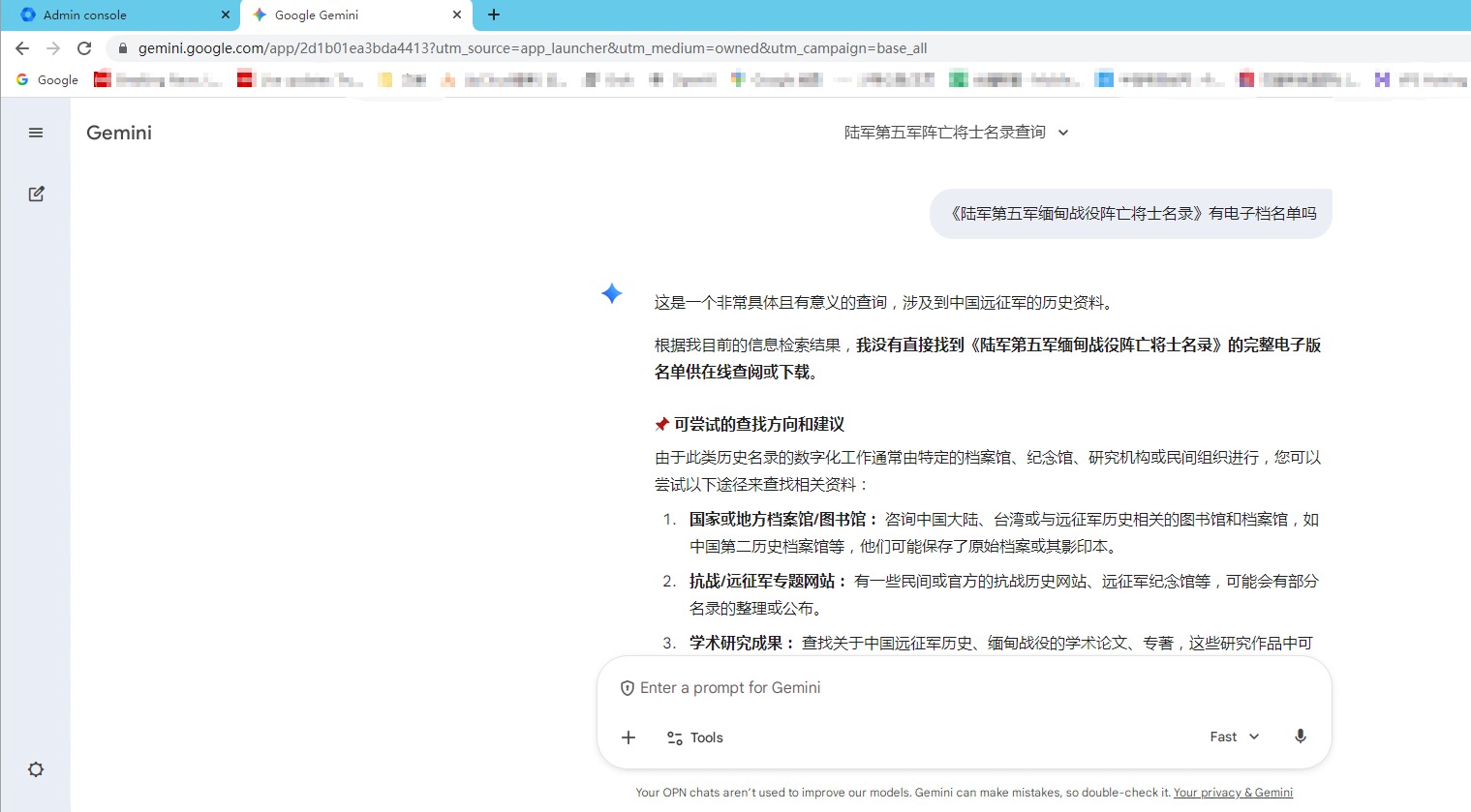Go back using the browser back arrow

point(22,48)
